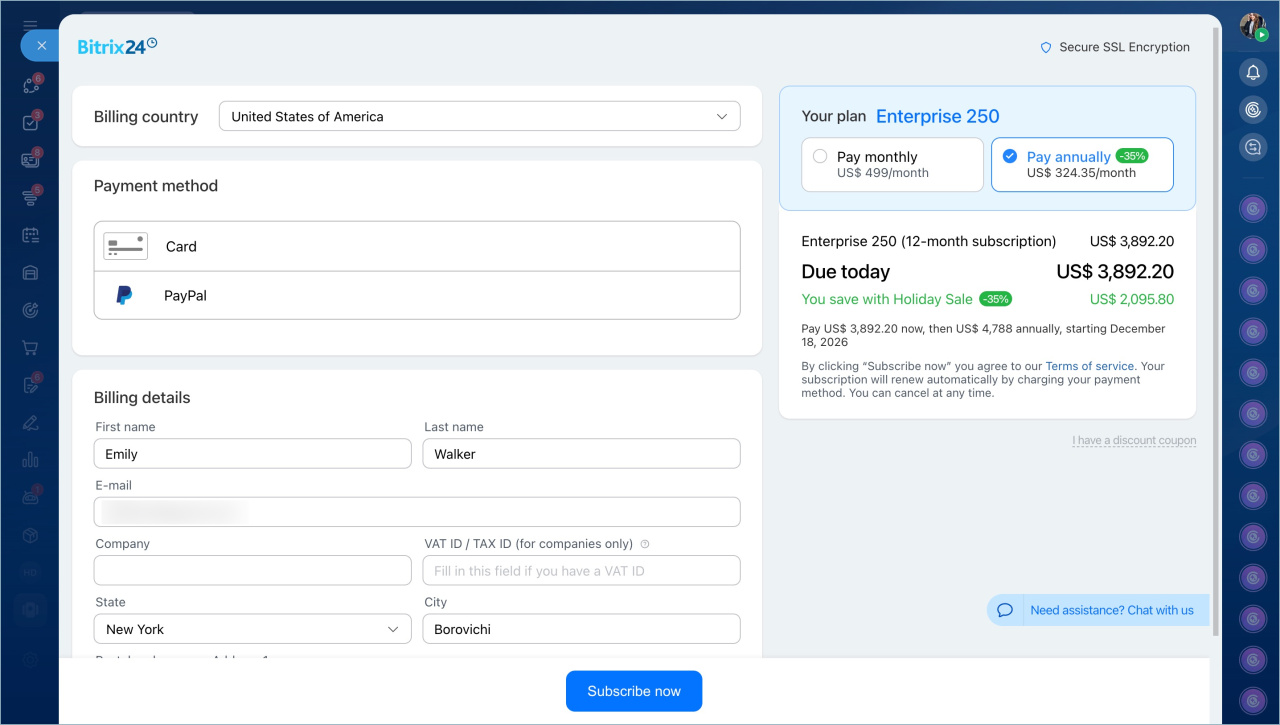This screenshot has width=1280, height=725.
Task: Click the City field containing Borovichi
Action: 582,629
